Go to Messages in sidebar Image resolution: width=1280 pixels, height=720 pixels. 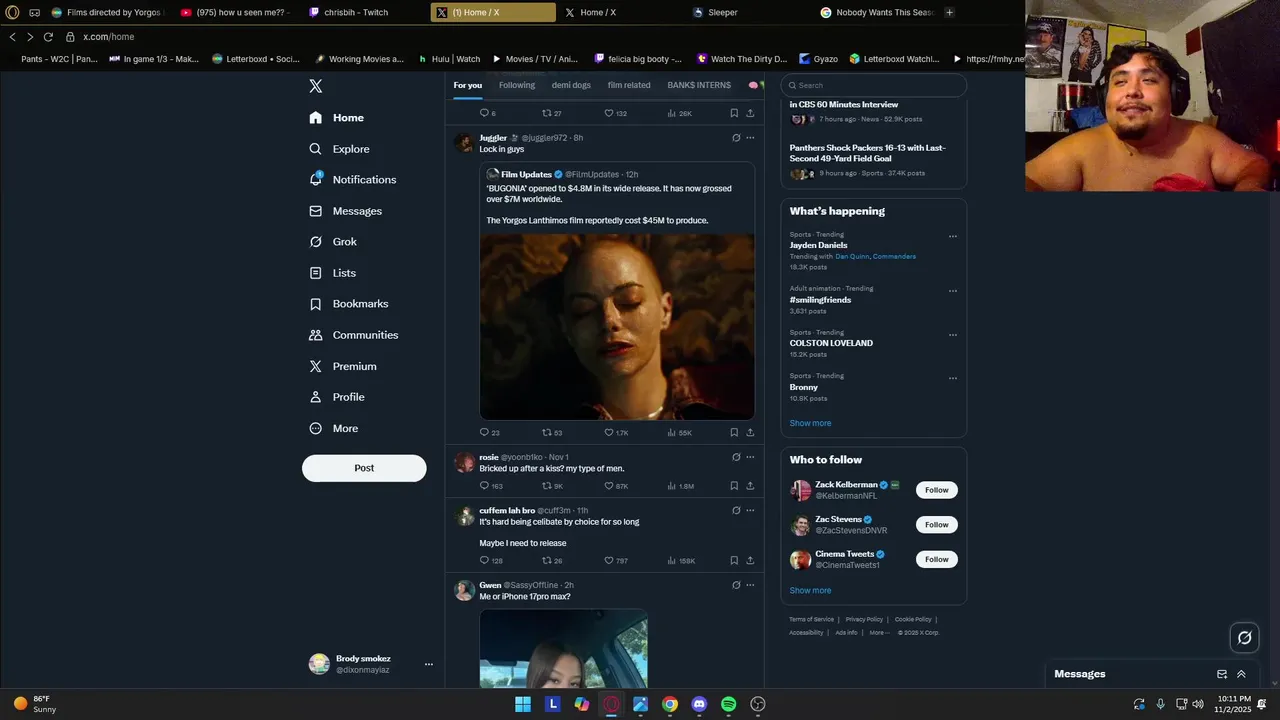(346, 211)
